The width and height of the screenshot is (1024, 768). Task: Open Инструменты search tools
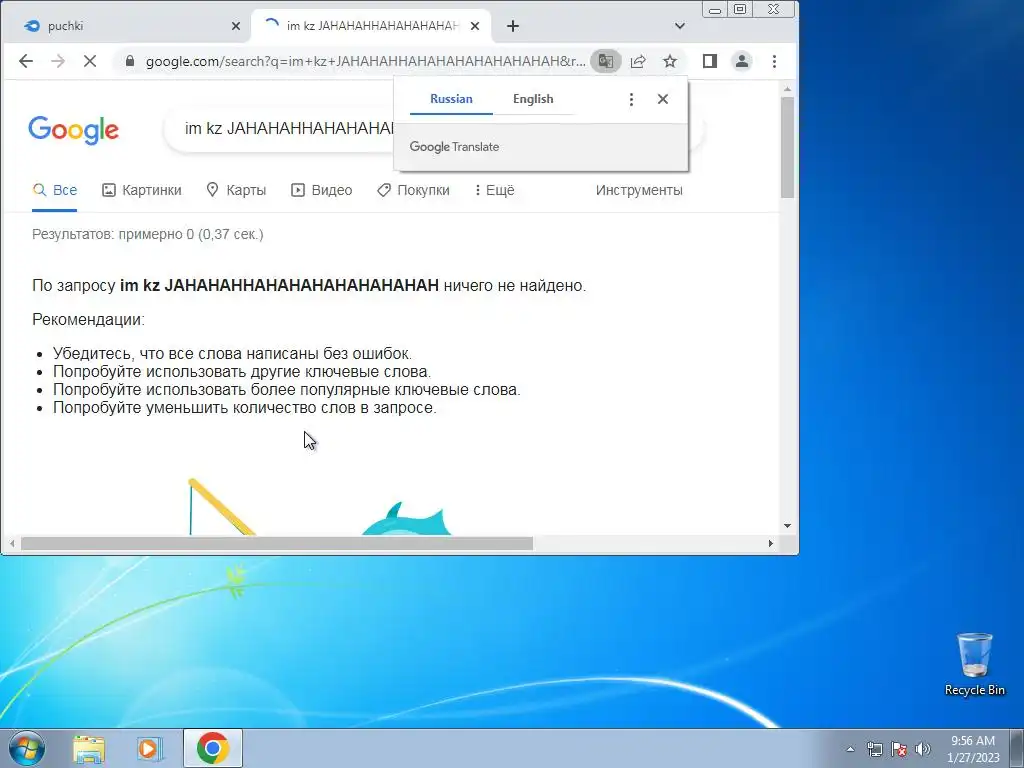639,190
